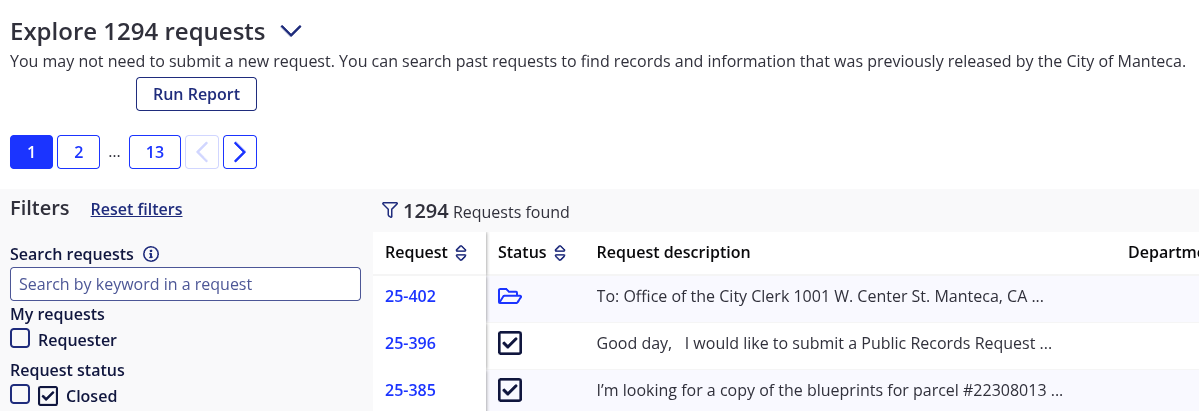The height and width of the screenshot is (411, 1199).
Task: Click the Search by keyword input field
Action: pyautogui.click(x=185, y=284)
